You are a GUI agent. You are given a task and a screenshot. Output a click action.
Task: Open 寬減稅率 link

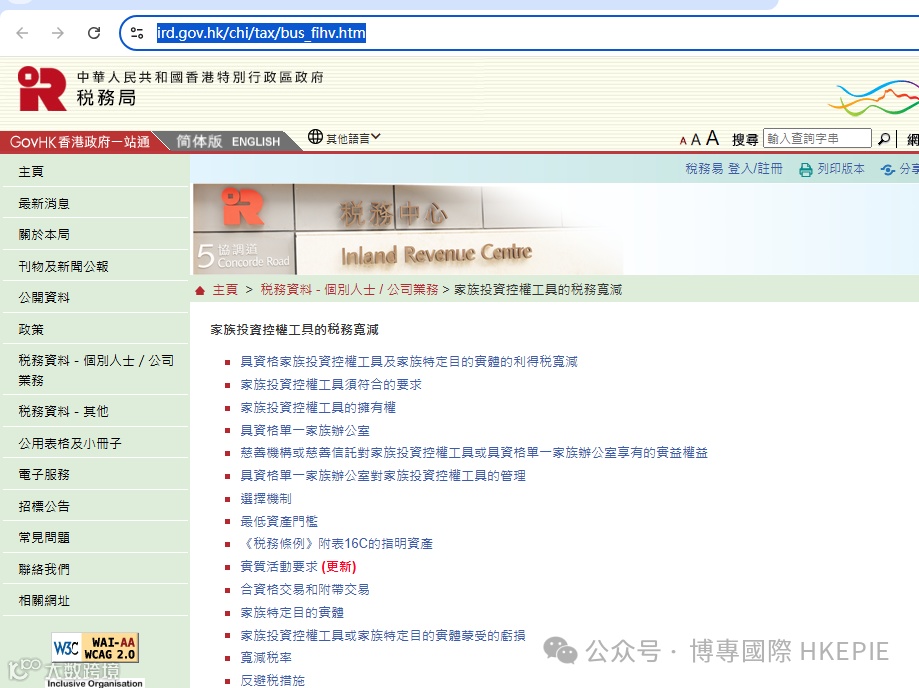tap(266, 658)
